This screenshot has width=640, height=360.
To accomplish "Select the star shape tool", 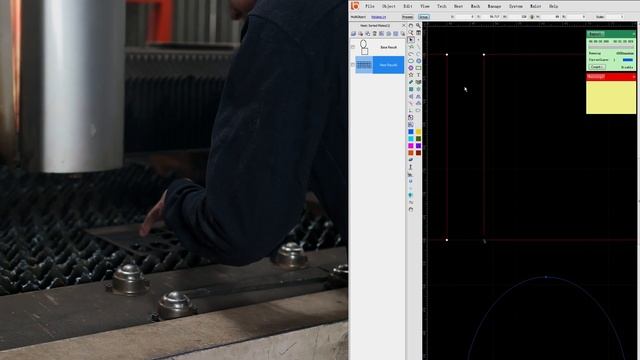I will tap(411, 75).
